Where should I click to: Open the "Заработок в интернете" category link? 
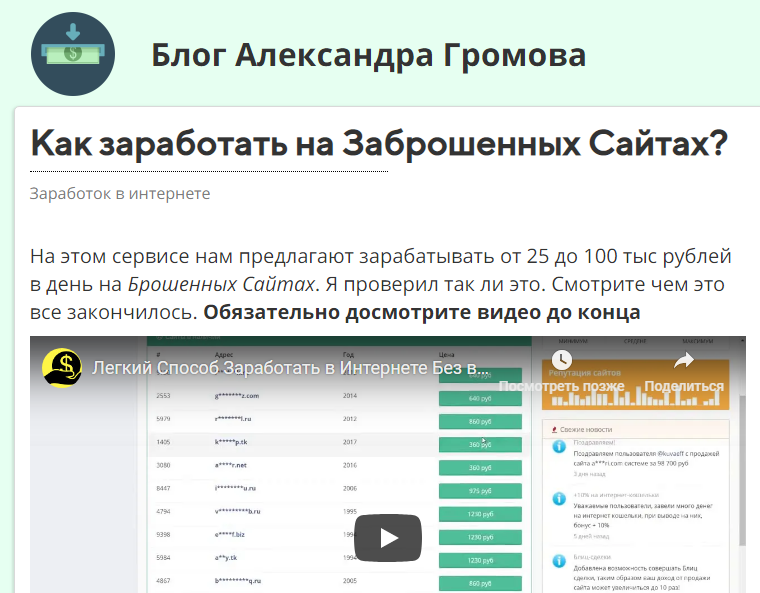(120, 193)
